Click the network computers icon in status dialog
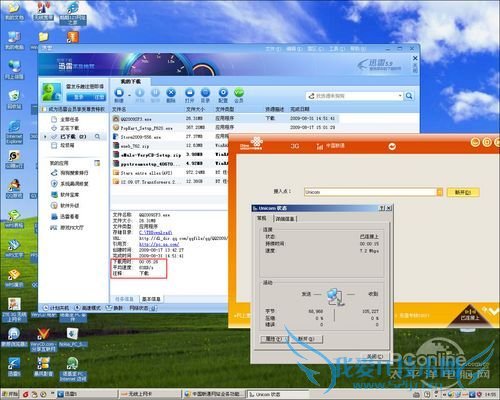This screenshot has width=500, height=400. (335, 297)
